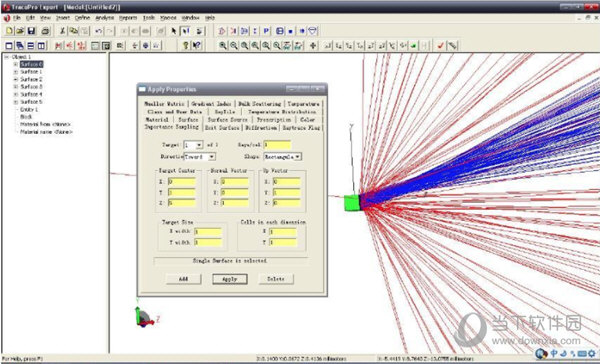Viewport: 600px width, 364px height.
Task: Switch to the Color tab
Action: (307, 119)
